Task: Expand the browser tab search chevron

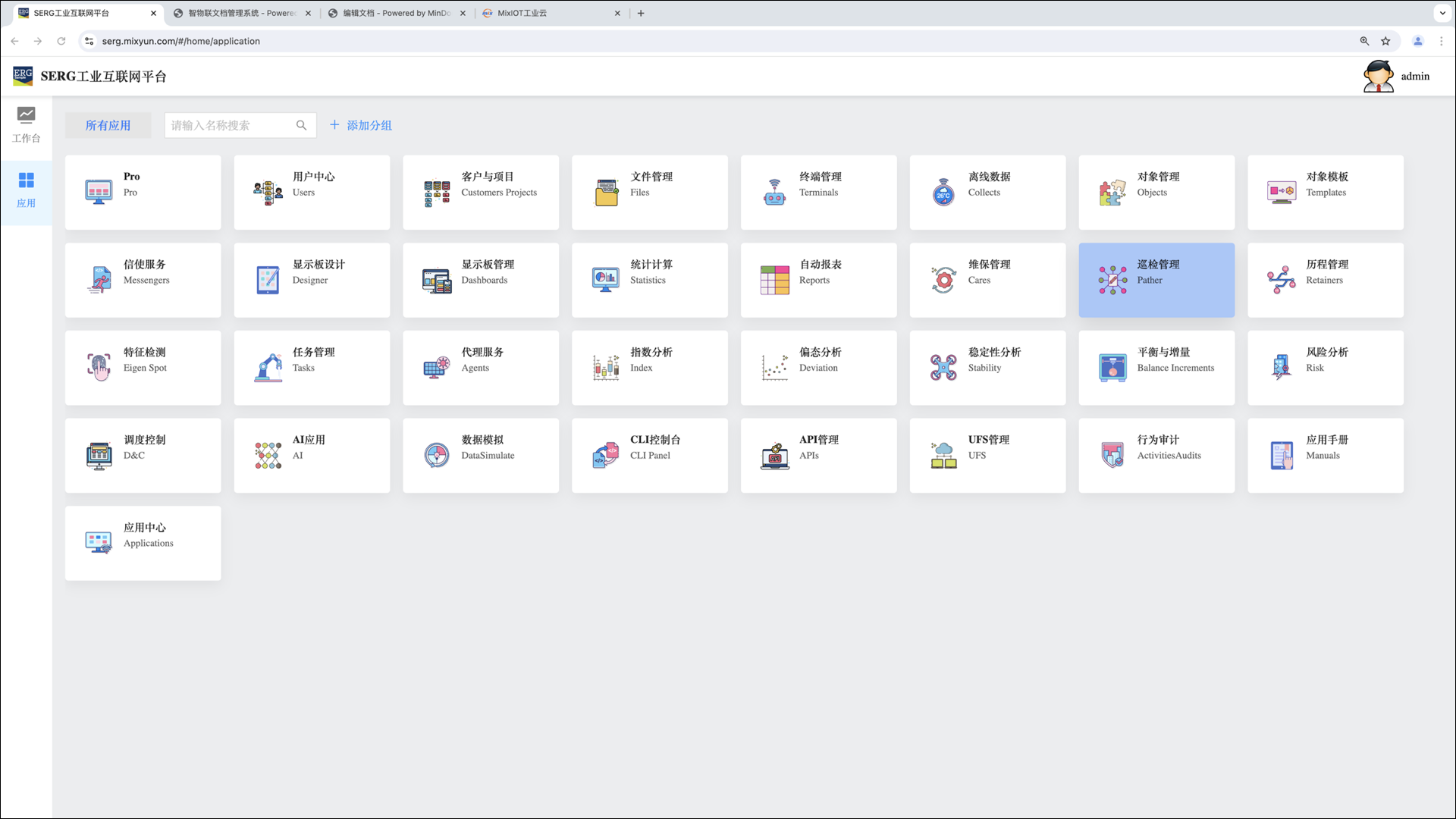Action: click(x=1442, y=13)
